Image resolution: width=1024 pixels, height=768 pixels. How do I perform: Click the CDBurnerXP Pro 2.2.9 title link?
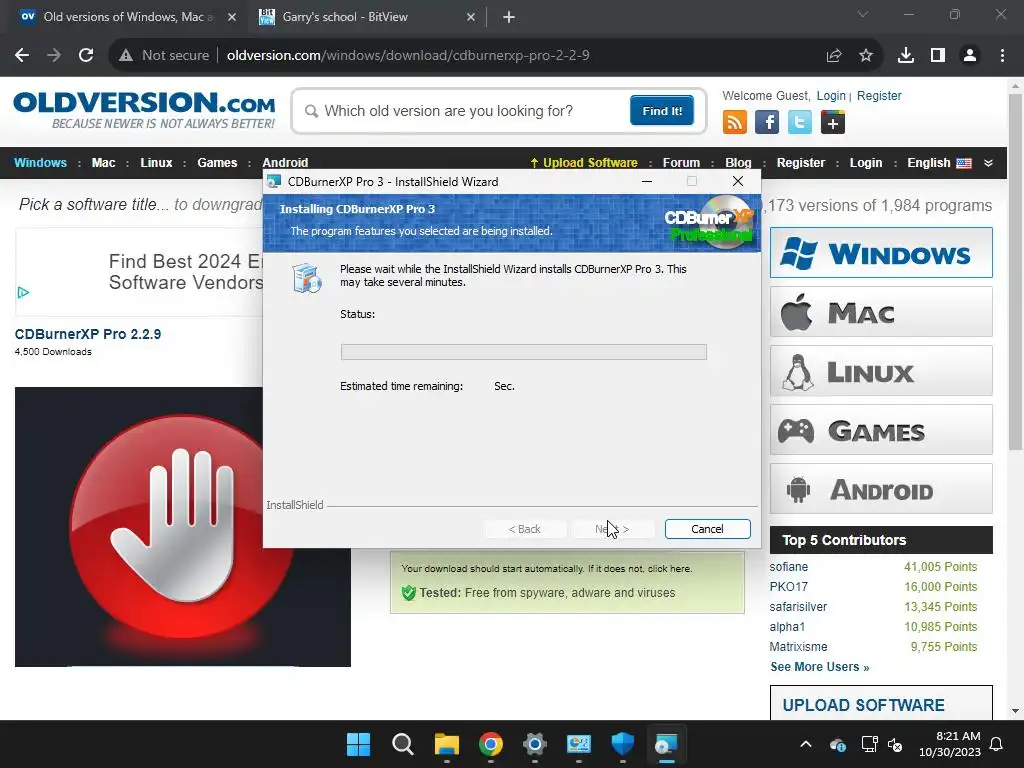pos(88,334)
